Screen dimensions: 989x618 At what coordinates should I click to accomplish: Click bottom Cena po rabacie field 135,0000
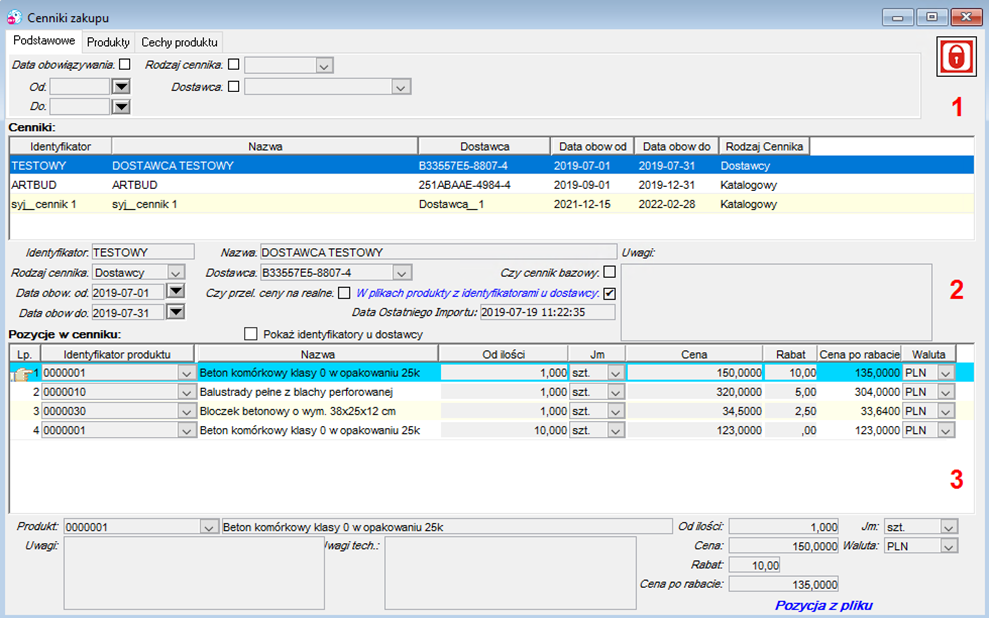[x=783, y=585]
